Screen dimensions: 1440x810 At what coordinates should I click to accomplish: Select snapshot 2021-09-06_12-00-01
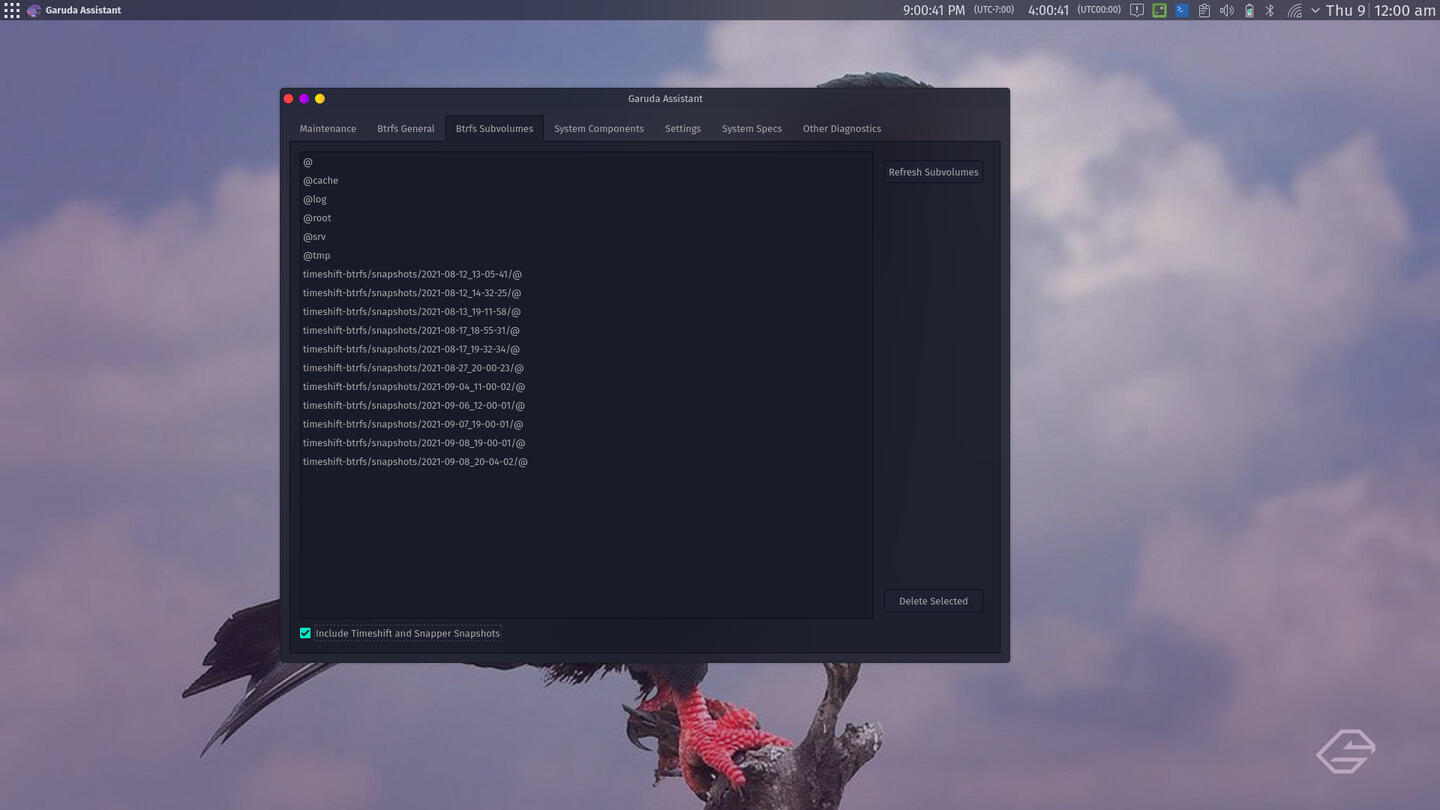[x=586, y=406]
